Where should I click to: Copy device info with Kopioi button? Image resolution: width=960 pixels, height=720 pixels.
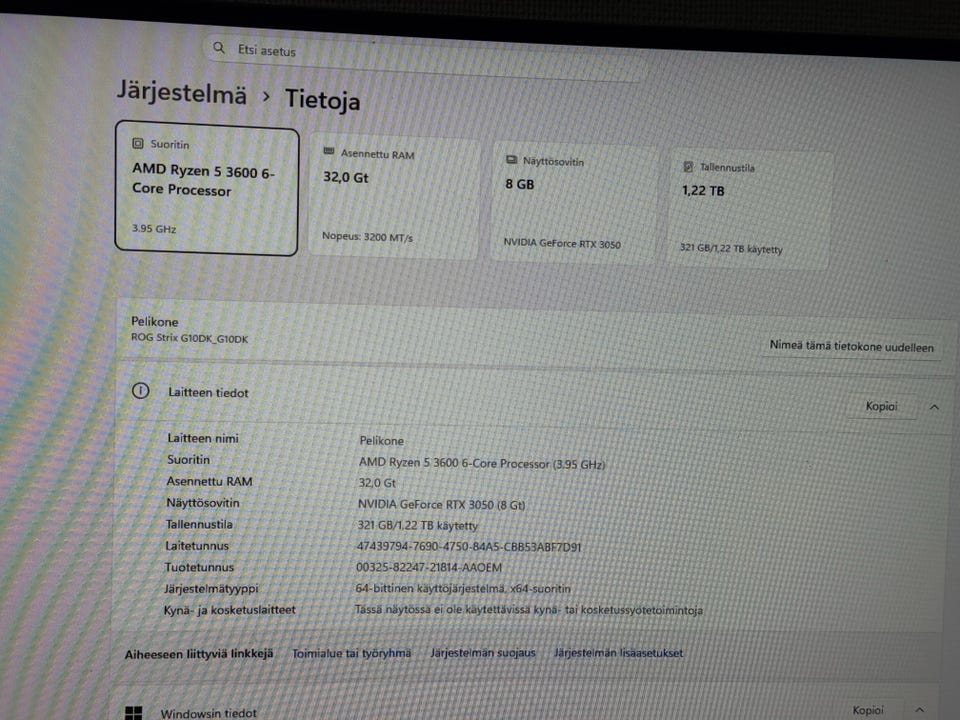(x=881, y=406)
